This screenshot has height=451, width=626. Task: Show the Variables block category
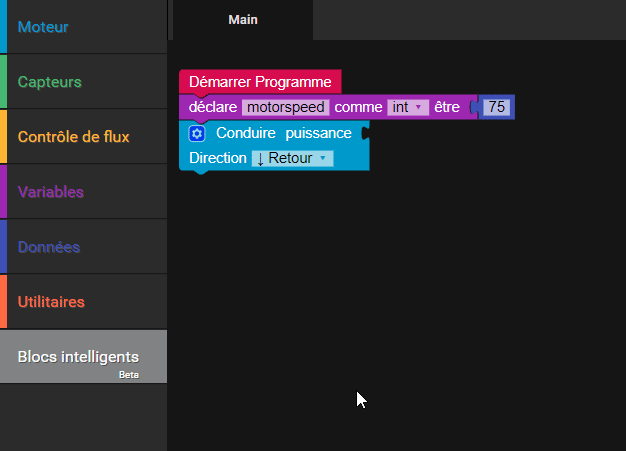(51, 192)
